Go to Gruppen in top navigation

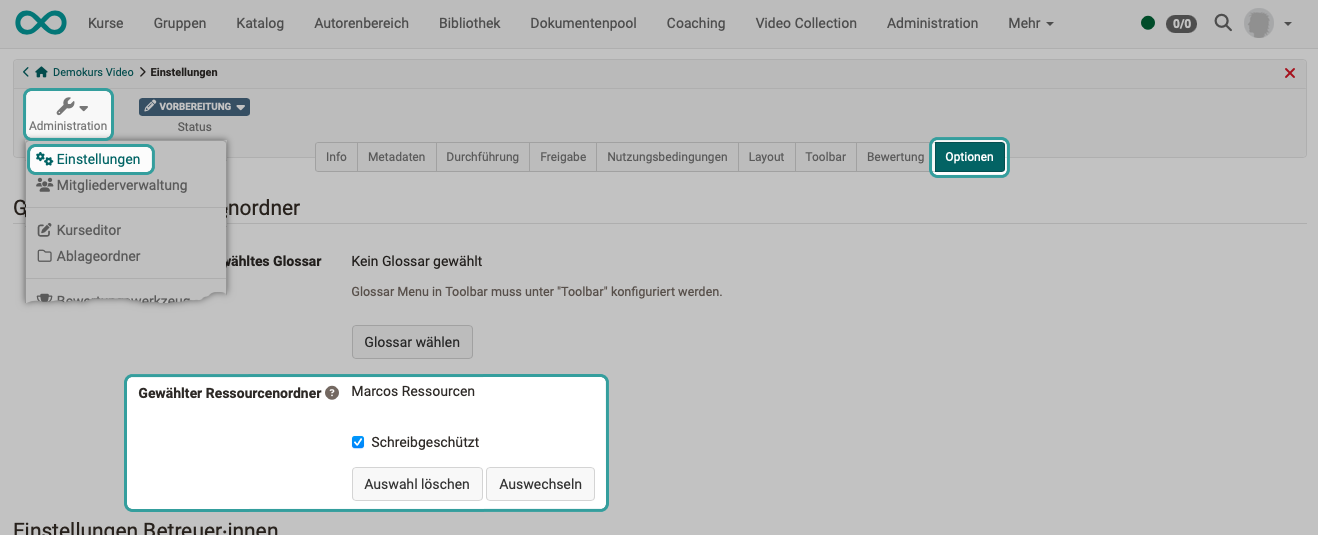(180, 23)
